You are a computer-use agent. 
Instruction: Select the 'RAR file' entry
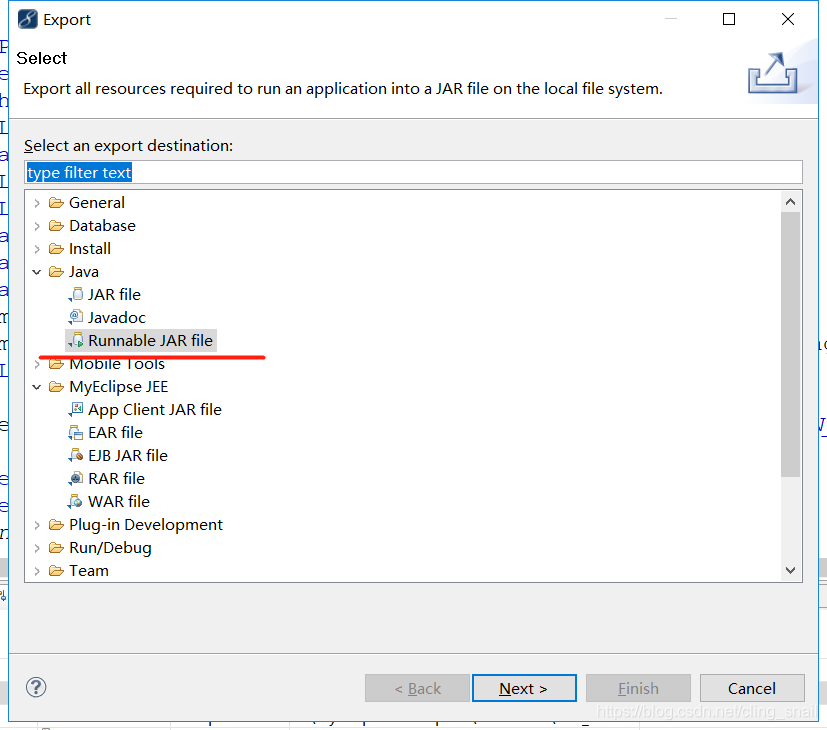point(117,478)
